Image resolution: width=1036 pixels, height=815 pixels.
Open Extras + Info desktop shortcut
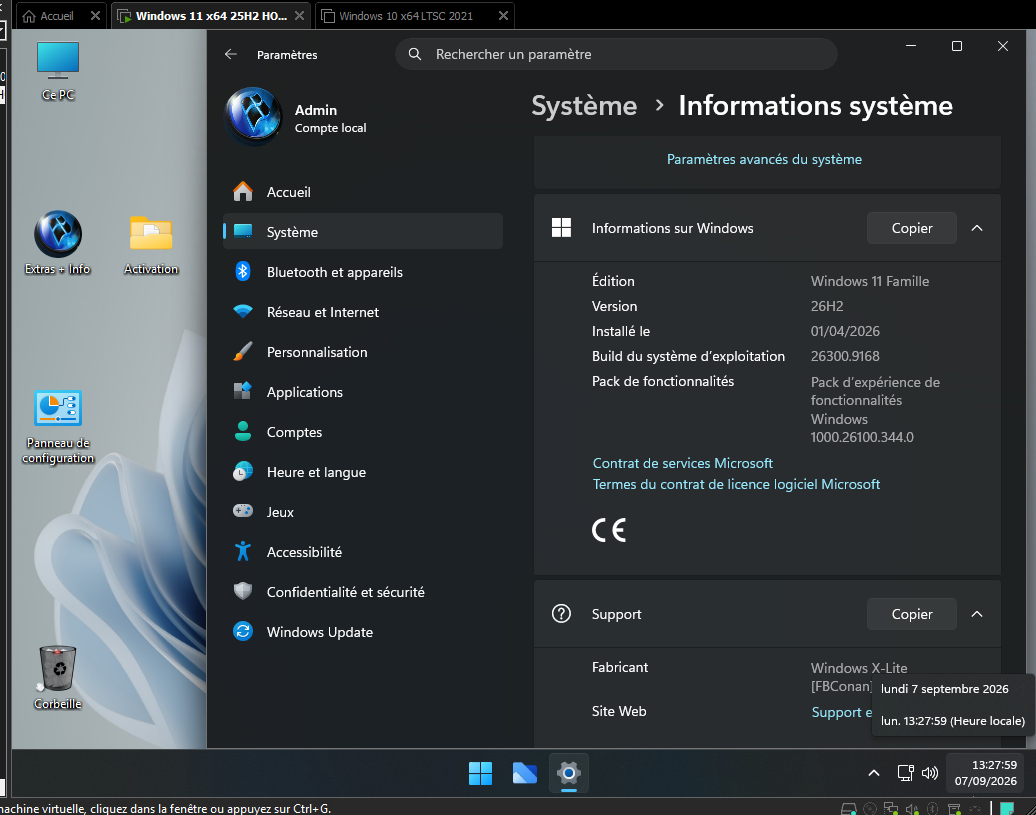coord(57,242)
